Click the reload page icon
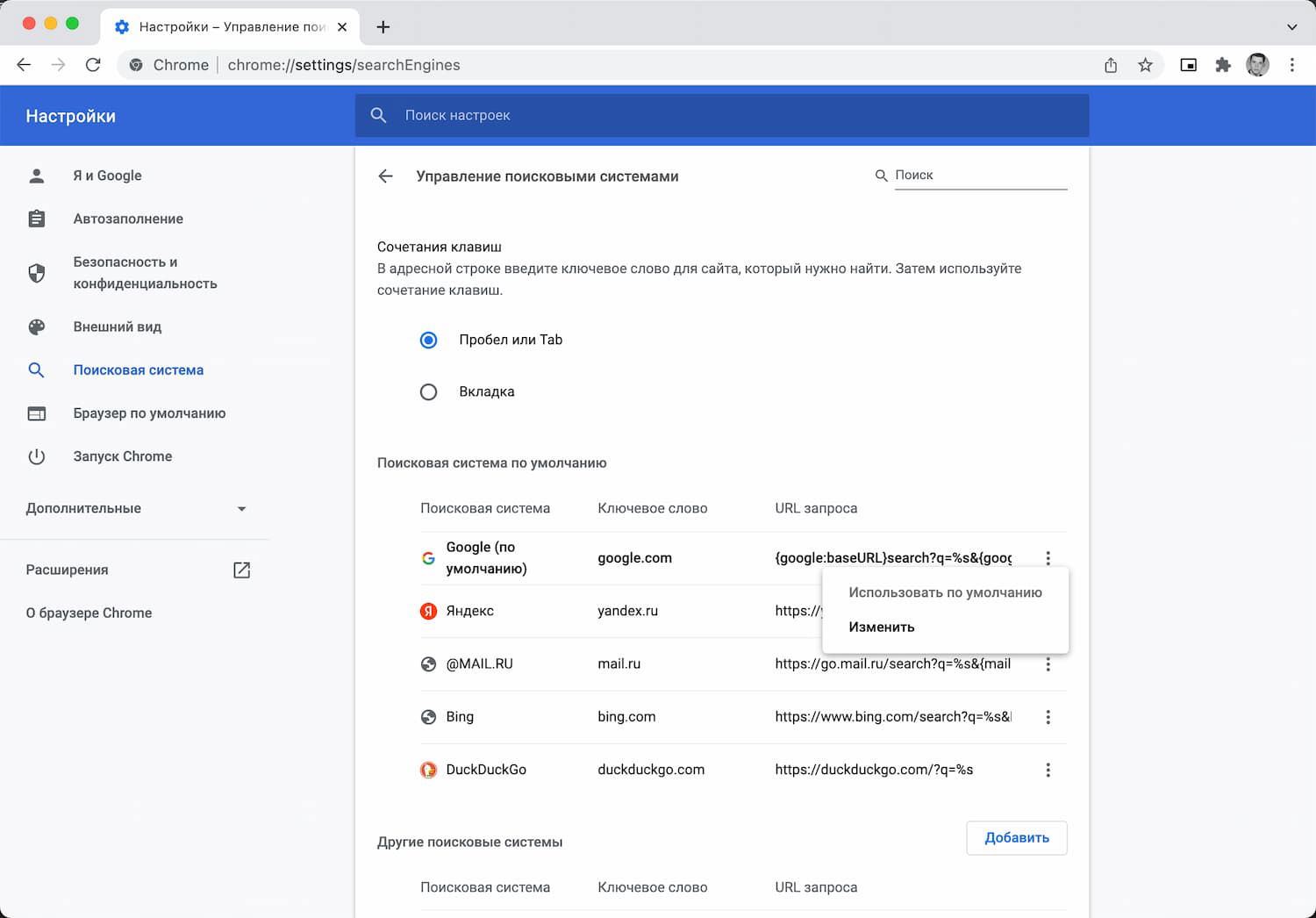The width and height of the screenshot is (1316, 918). pos(93,65)
